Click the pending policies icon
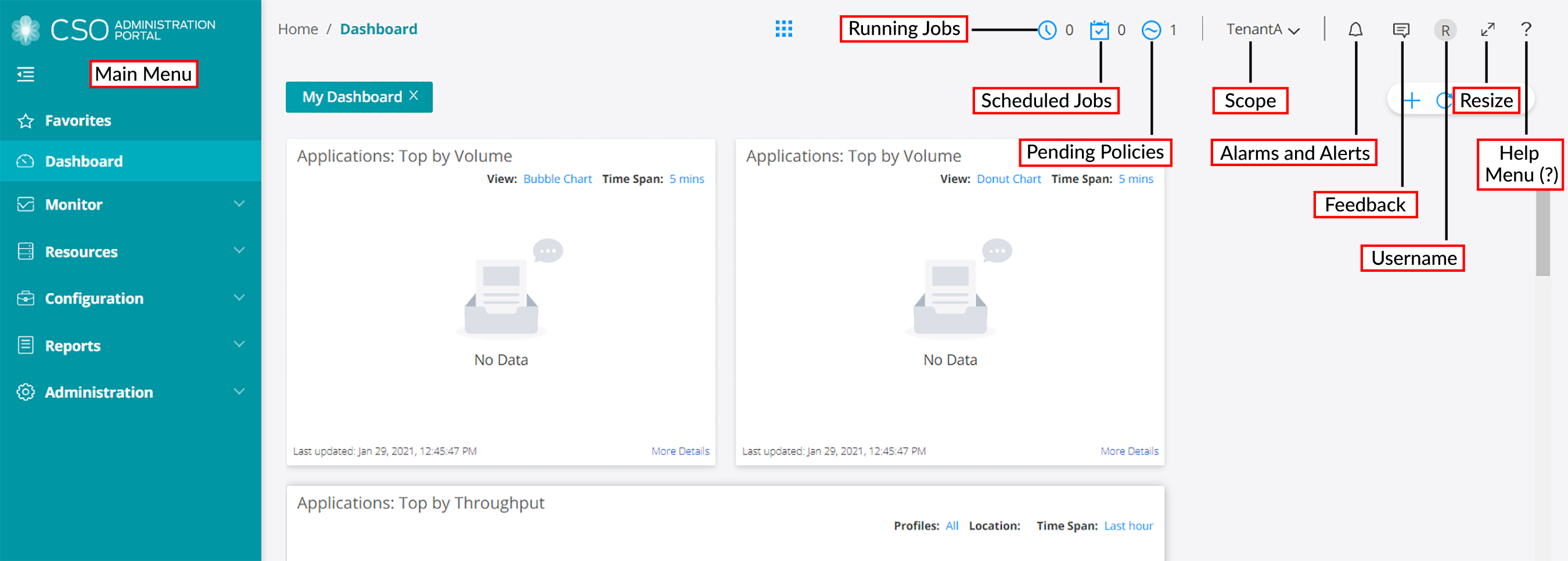1568x561 pixels. [x=1150, y=30]
